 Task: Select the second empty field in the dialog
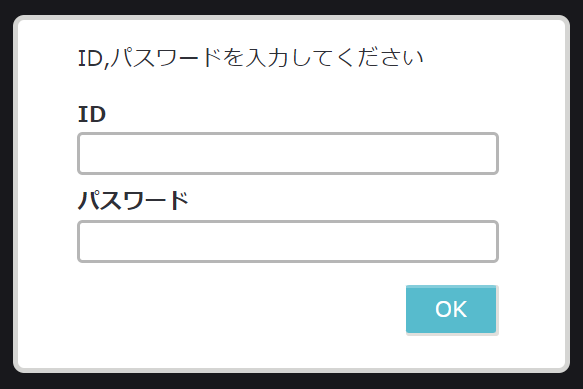point(288,241)
